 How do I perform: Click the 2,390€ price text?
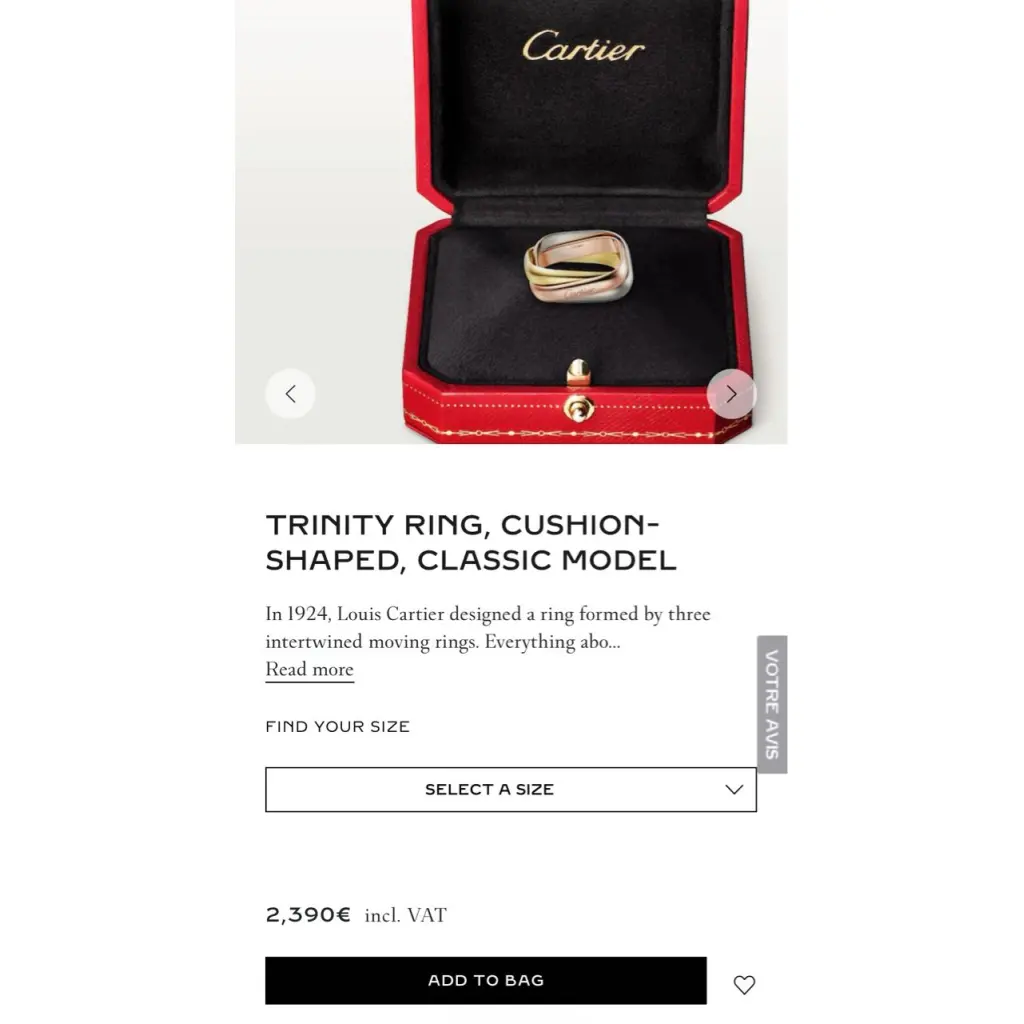pyautogui.click(x=308, y=914)
